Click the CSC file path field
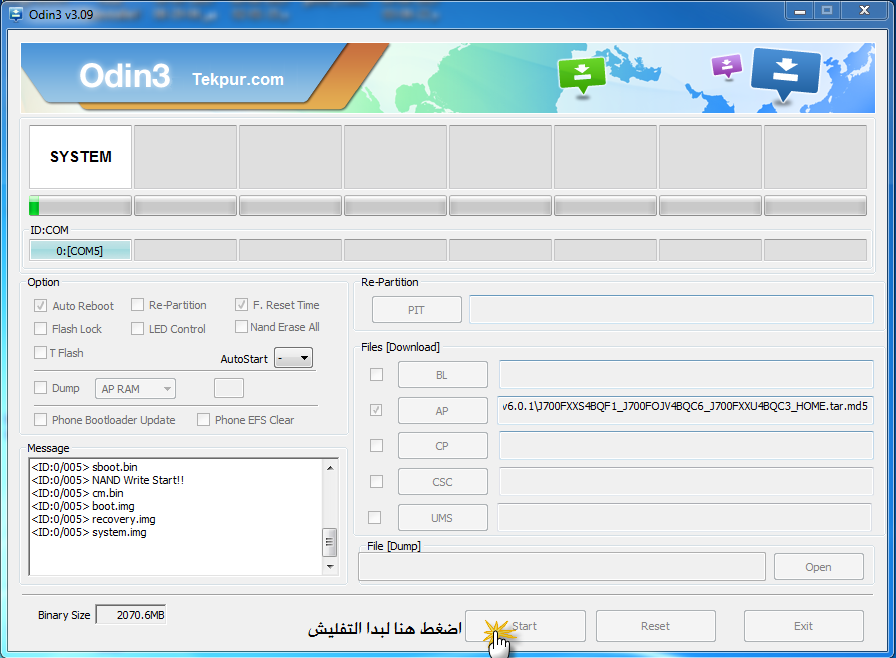Screen dimensions: 896x658 pyautogui.click(x=686, y=482)
